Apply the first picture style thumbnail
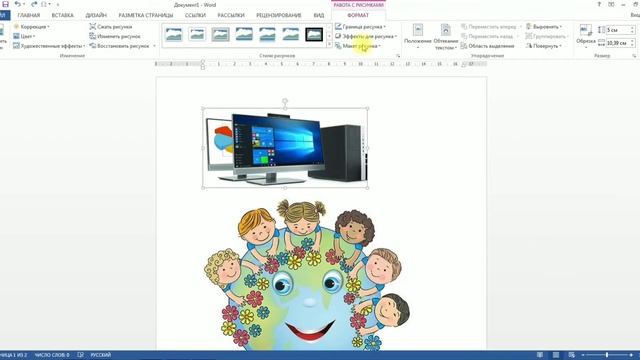640x360 pixels. 173,34
